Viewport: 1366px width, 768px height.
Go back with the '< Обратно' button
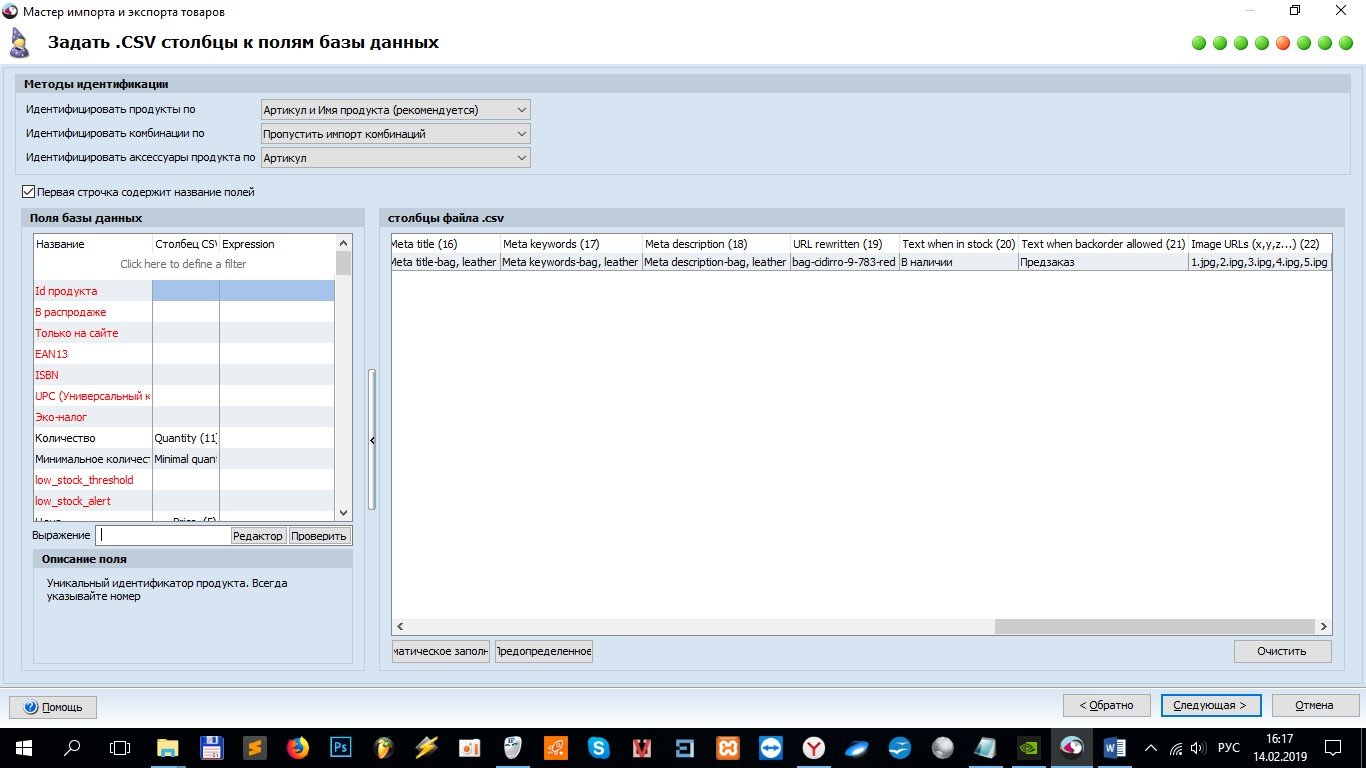pos(1107,705)
